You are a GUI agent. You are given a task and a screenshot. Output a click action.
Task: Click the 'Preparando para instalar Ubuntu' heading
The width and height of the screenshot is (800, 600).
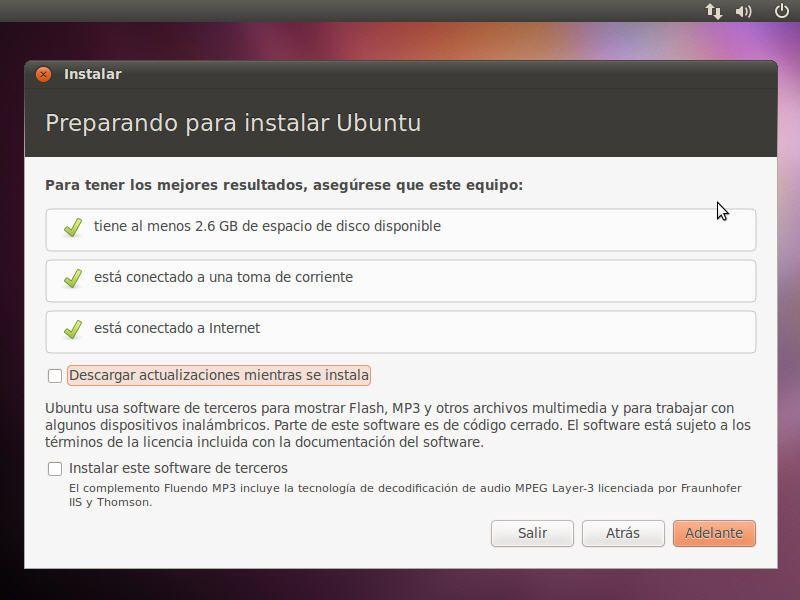click(233, 123)
